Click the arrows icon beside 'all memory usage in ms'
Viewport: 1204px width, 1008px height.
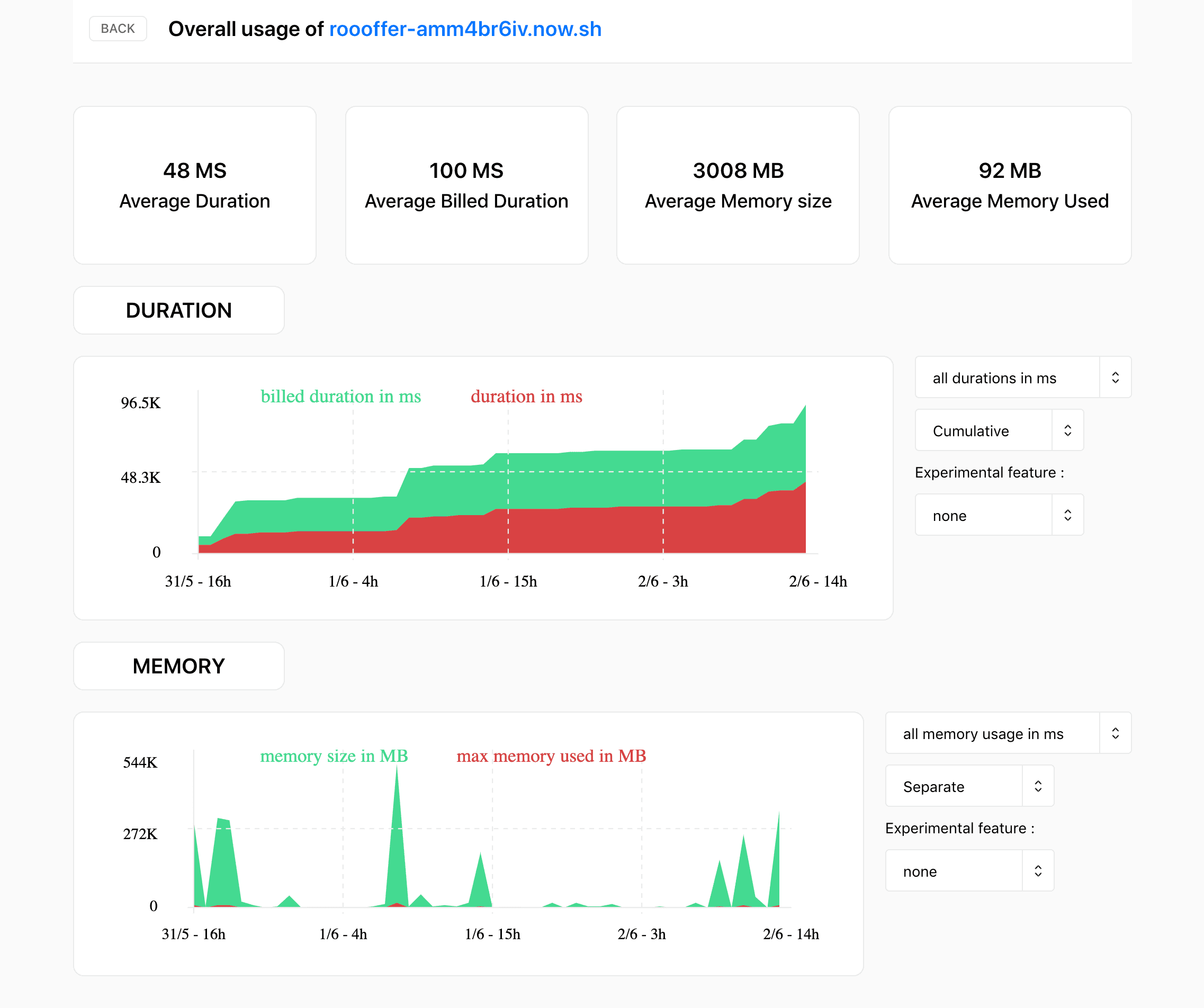[1115, 733]
